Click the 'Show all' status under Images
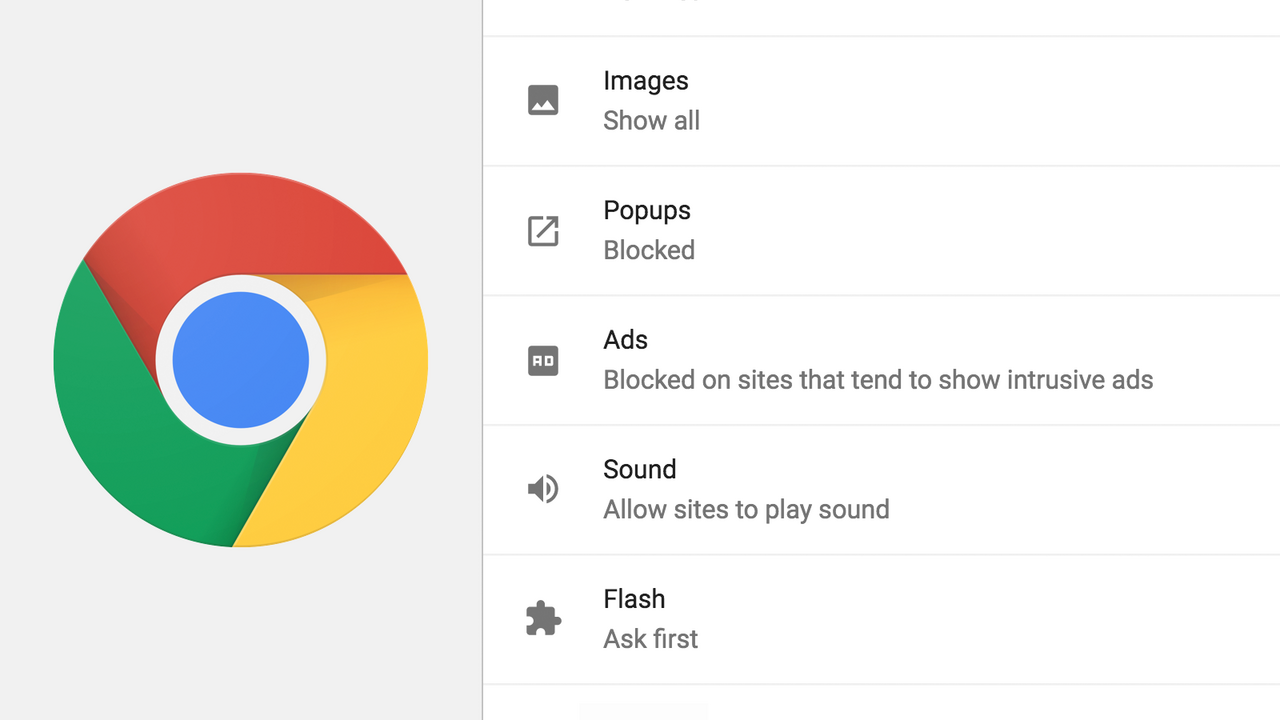This screenshot has width=1280, height=720. click(x=651, y=120)
